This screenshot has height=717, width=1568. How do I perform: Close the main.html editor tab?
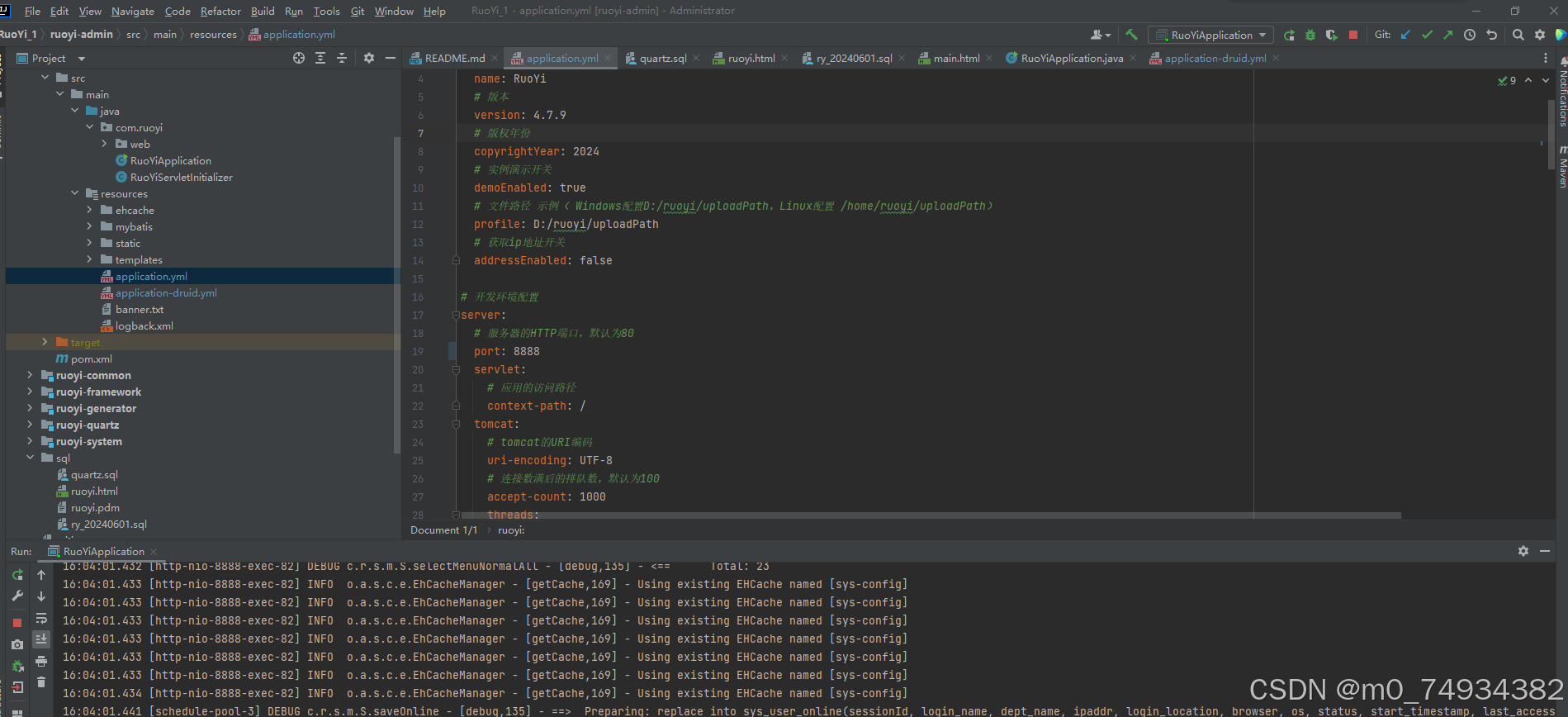pyautogui.click(x=989, y=58)
